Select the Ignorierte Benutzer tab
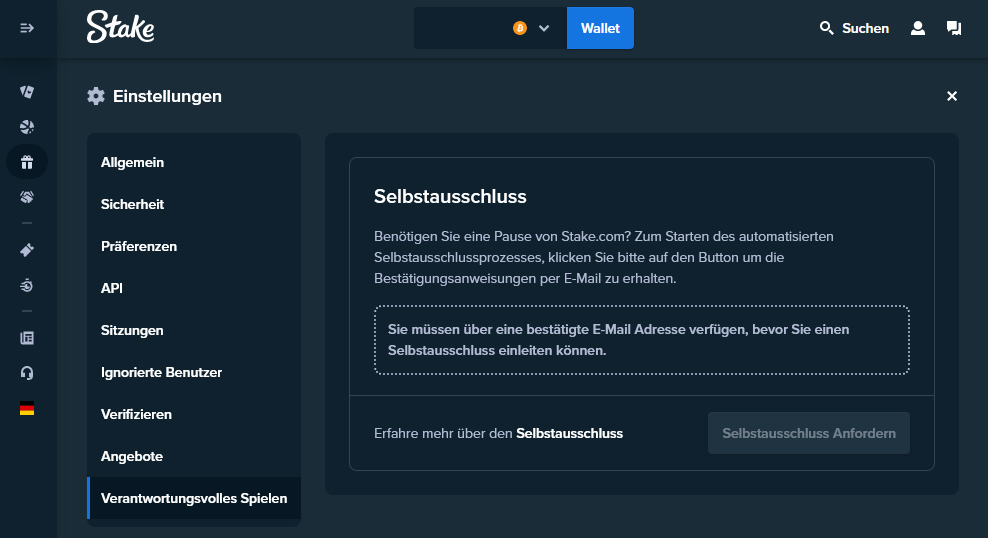Image resolution: width=988 pixels, height=538 pixels. coord(194,372)
